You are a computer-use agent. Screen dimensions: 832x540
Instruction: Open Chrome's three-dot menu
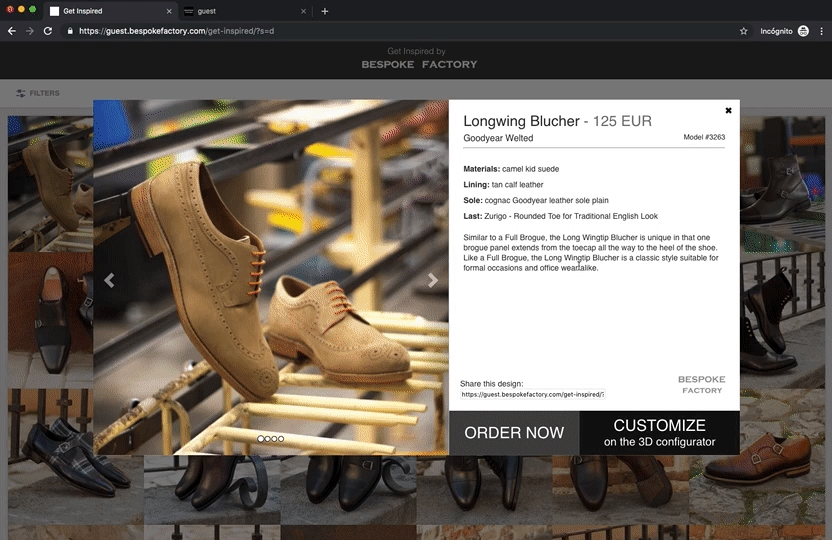(x=821, y=31)
